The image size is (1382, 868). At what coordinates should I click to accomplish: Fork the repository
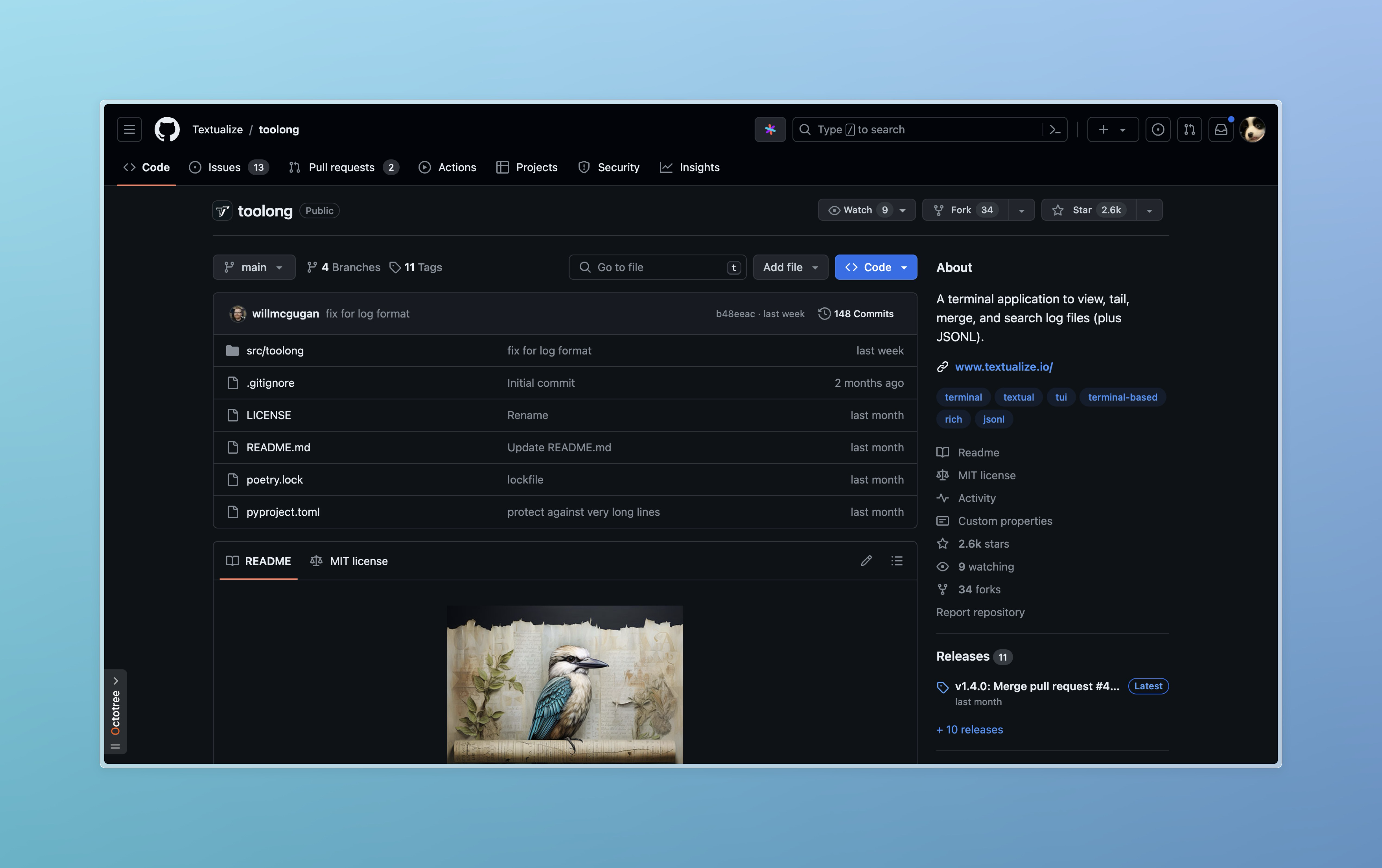(965, 210)
